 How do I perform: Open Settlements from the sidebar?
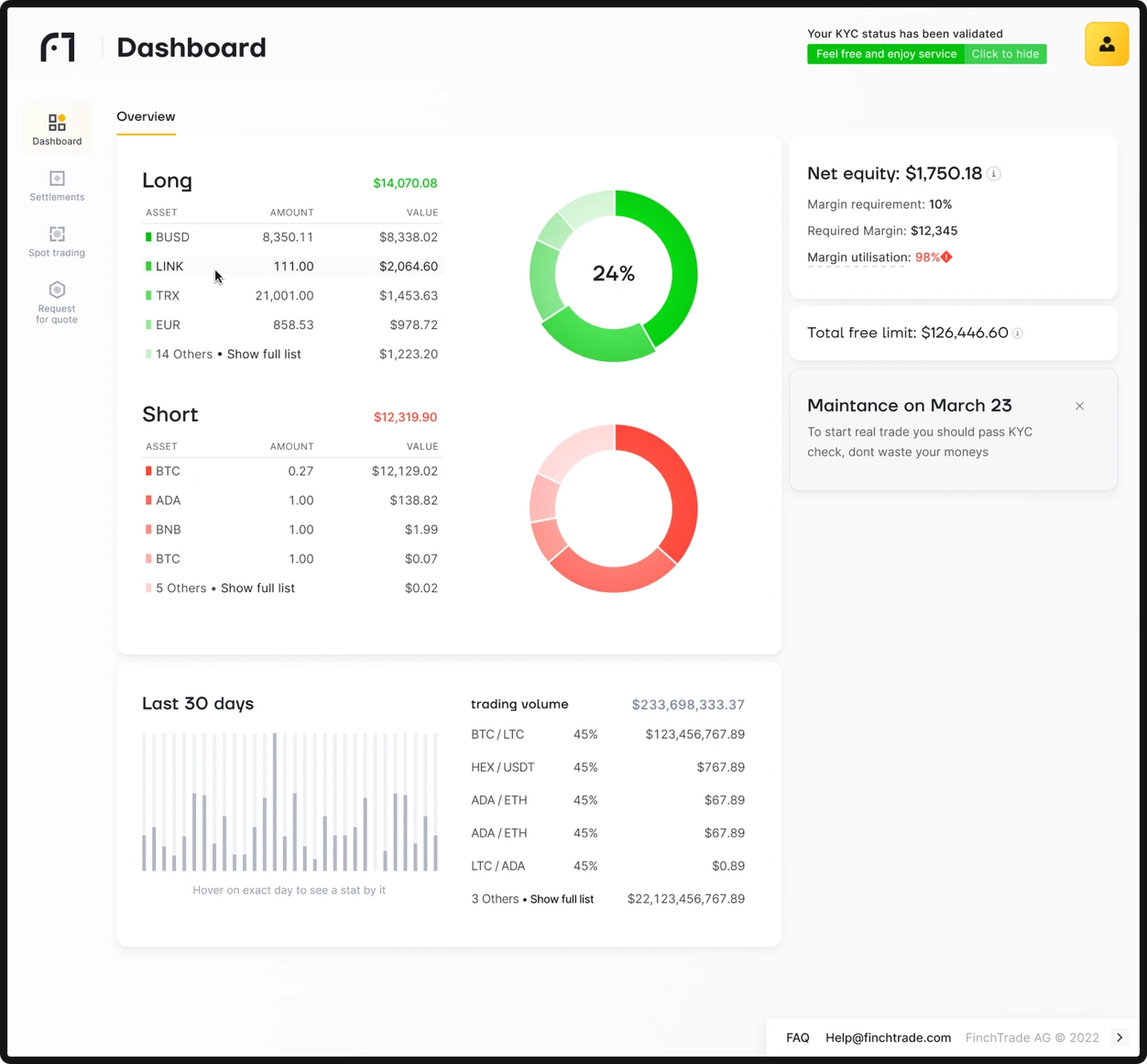click(57, 185)
